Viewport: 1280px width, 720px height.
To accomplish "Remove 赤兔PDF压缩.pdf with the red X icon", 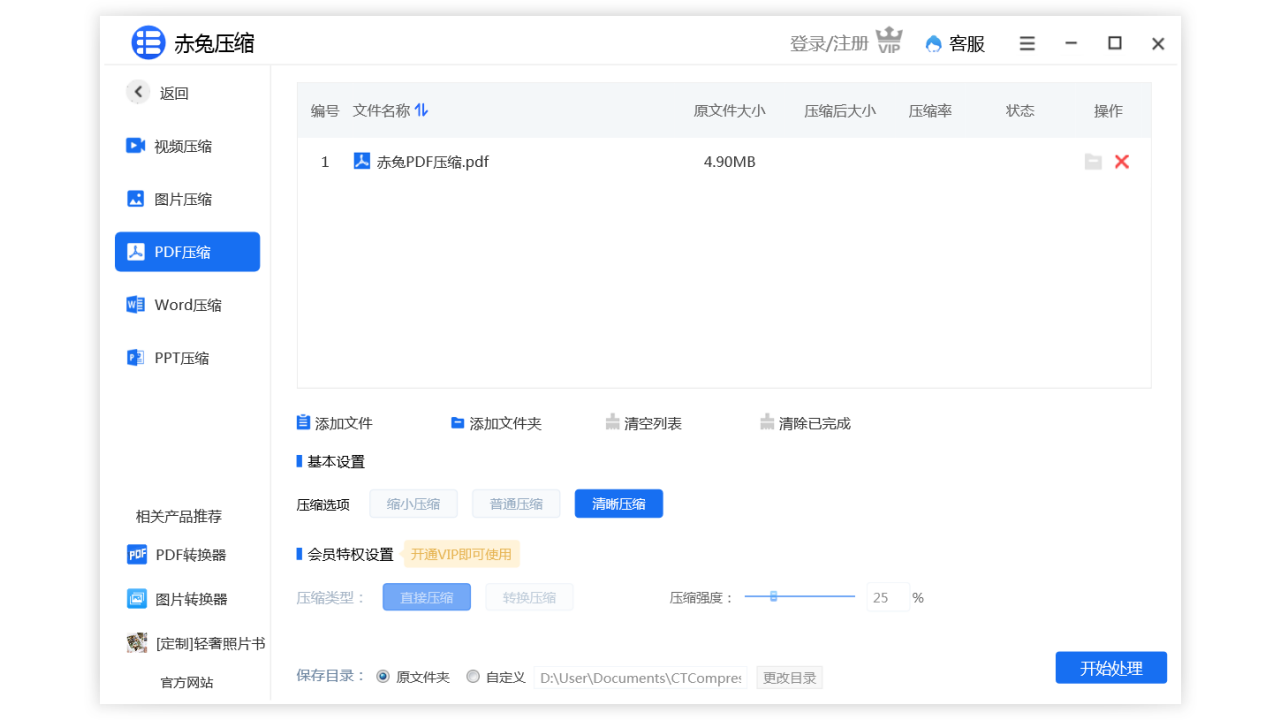I will pyautogui.click(x=1121, y=161).
